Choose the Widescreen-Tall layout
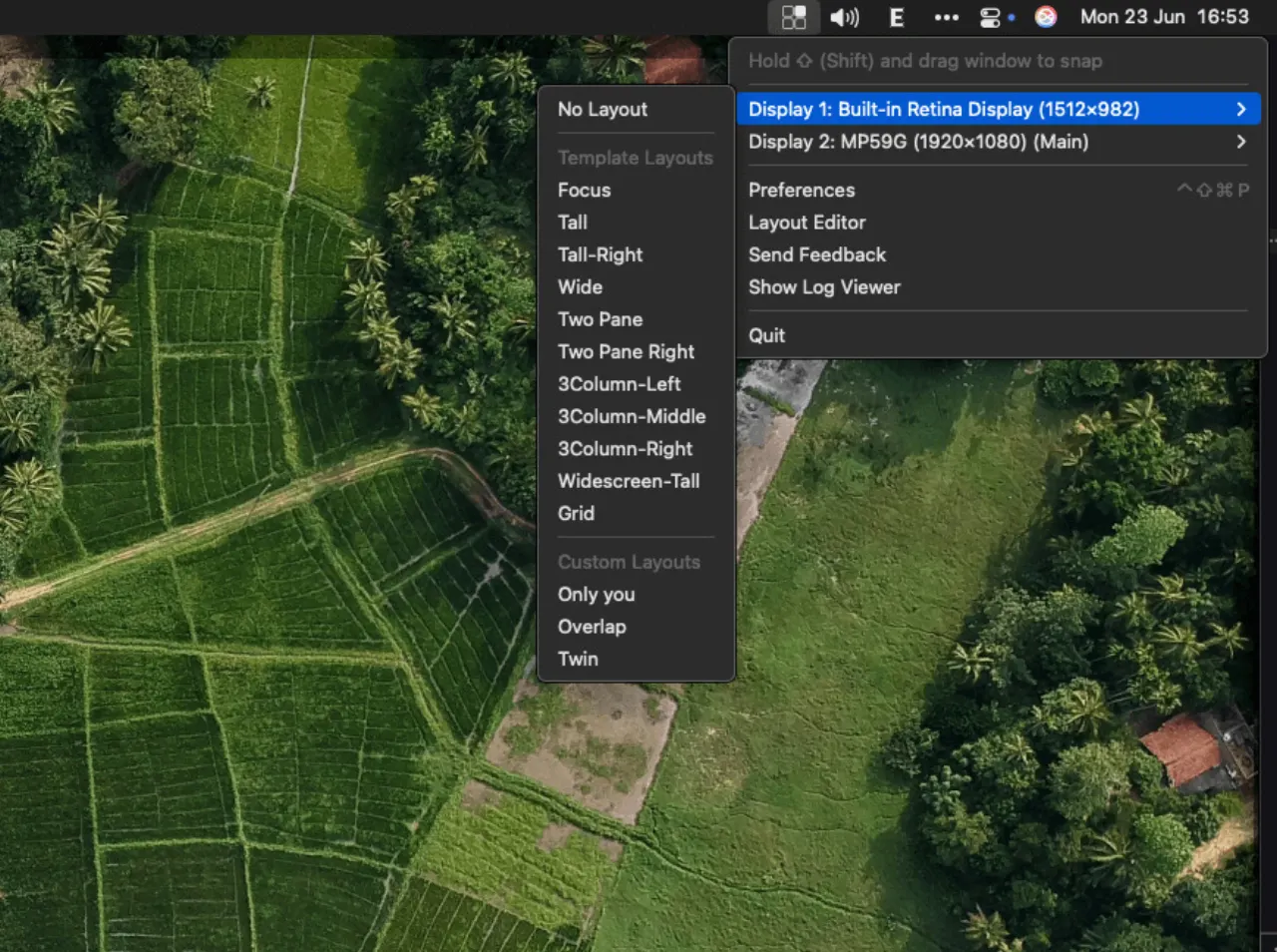Viewport: 1277px width, 952px height. tap(637, 481)
